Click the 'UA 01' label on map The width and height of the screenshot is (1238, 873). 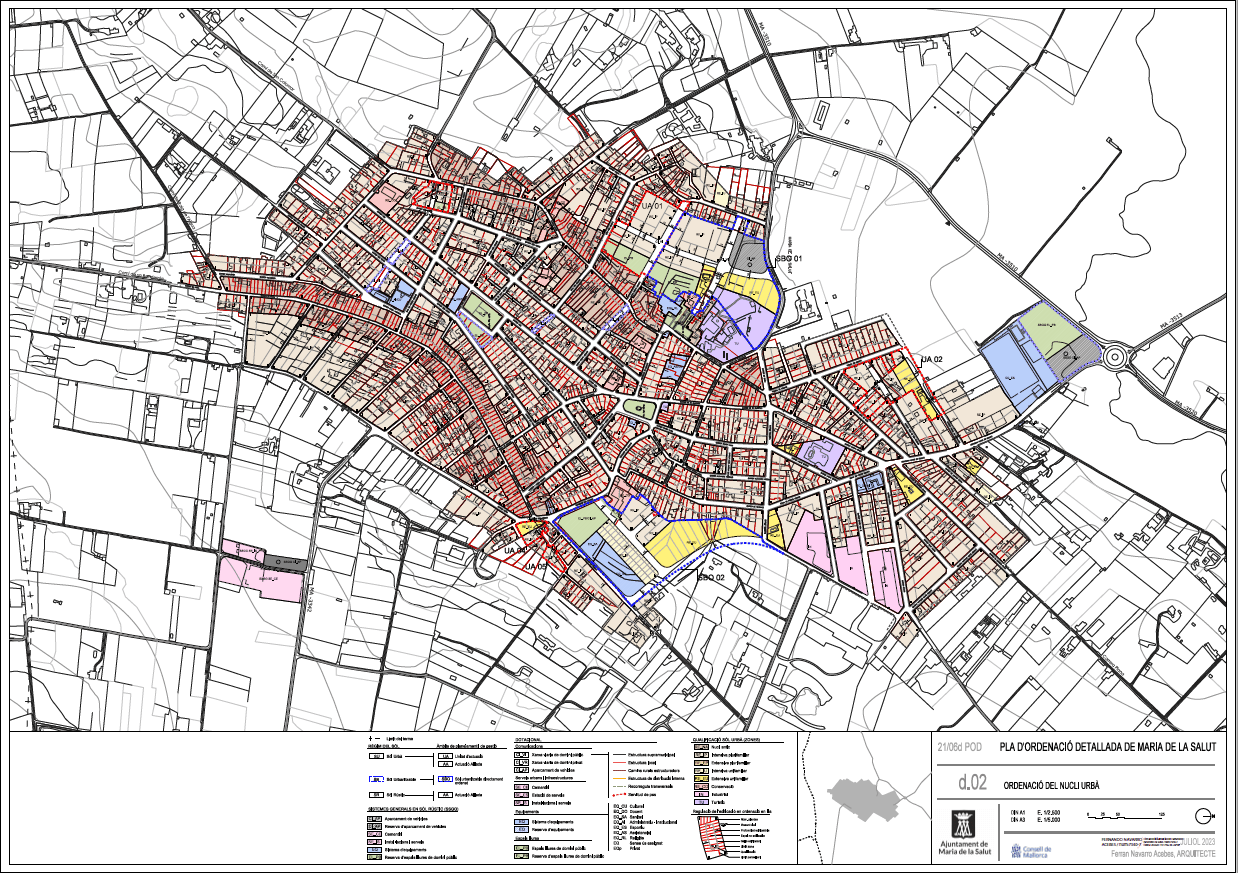(653, 205)
